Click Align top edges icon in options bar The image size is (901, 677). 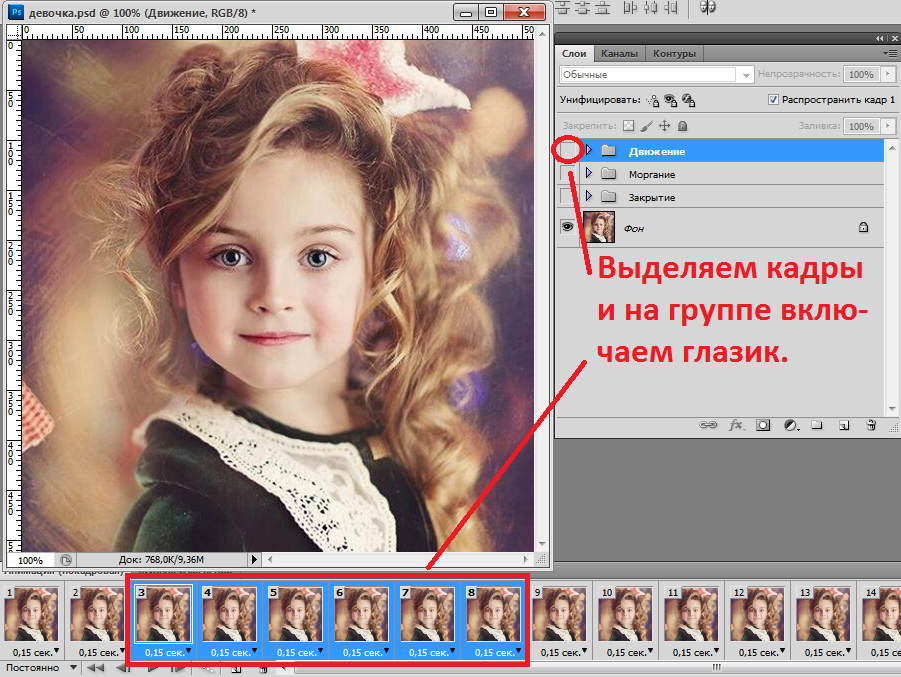click(563, 7)
